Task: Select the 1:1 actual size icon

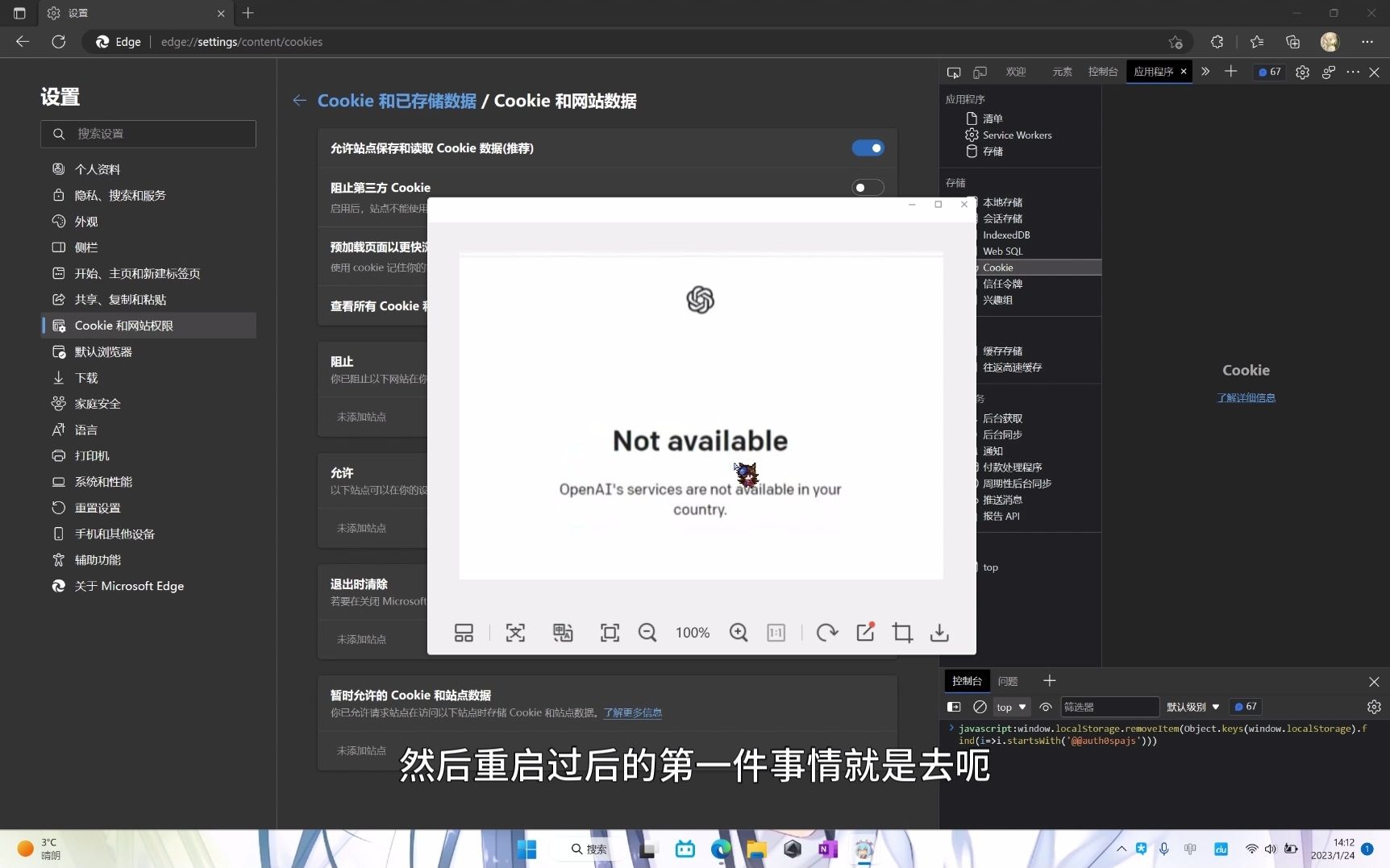Action: [776, 633]
